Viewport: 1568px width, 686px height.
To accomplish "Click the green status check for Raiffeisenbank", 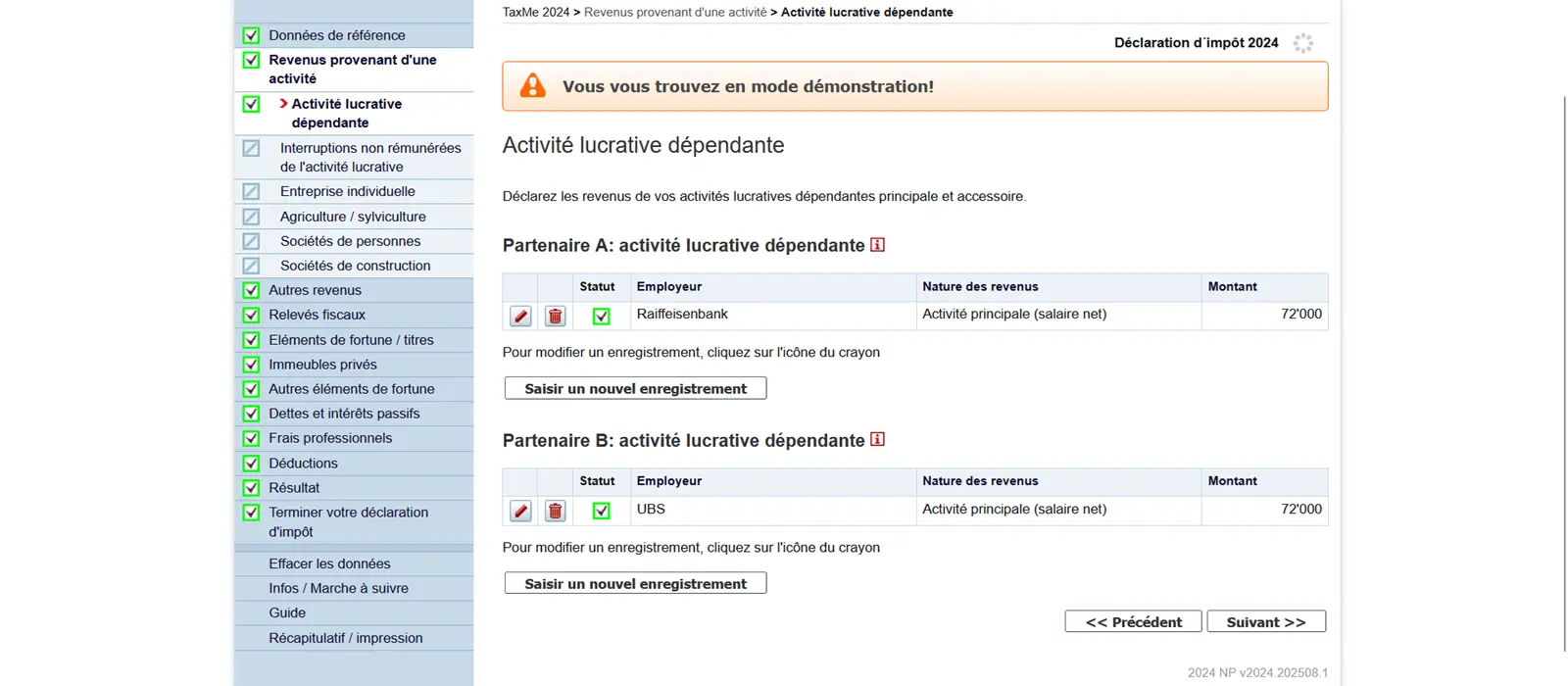I will click(601, 316).
